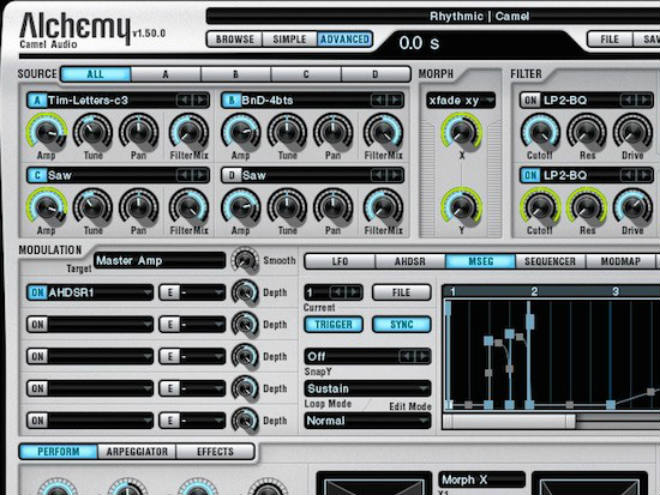Click the source B Tune knob
Image resolution: width=660 pixels, height=495 pixels.
[288, 130]
